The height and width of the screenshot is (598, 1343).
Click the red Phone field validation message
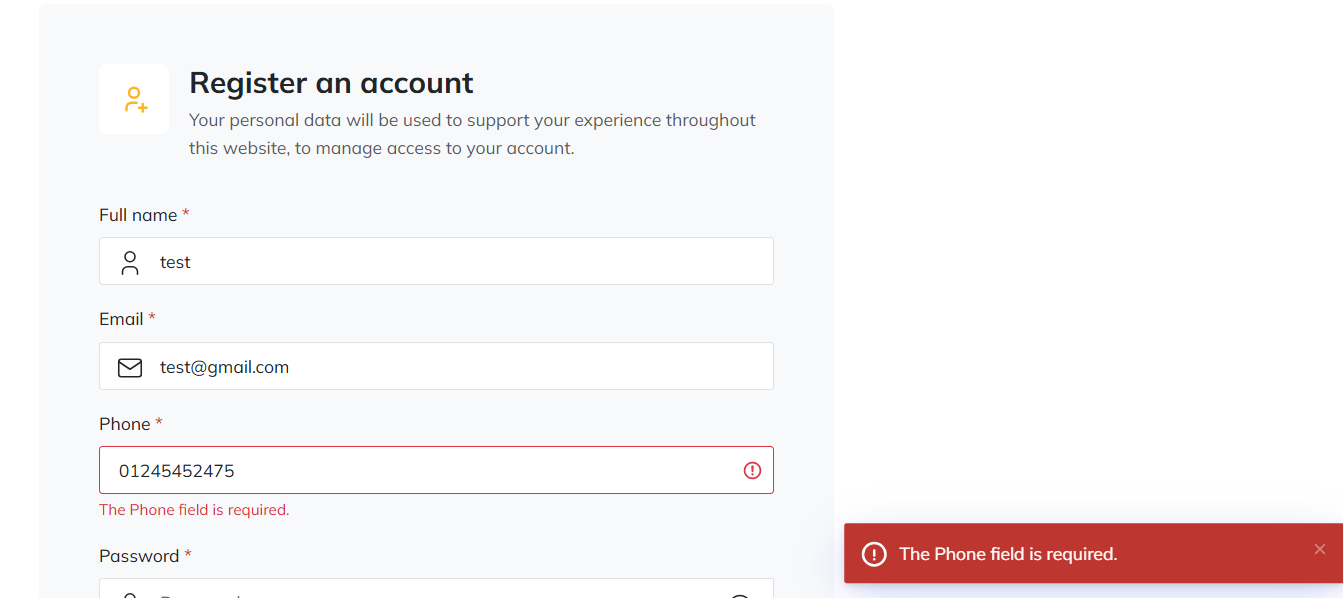click(194, 510)
